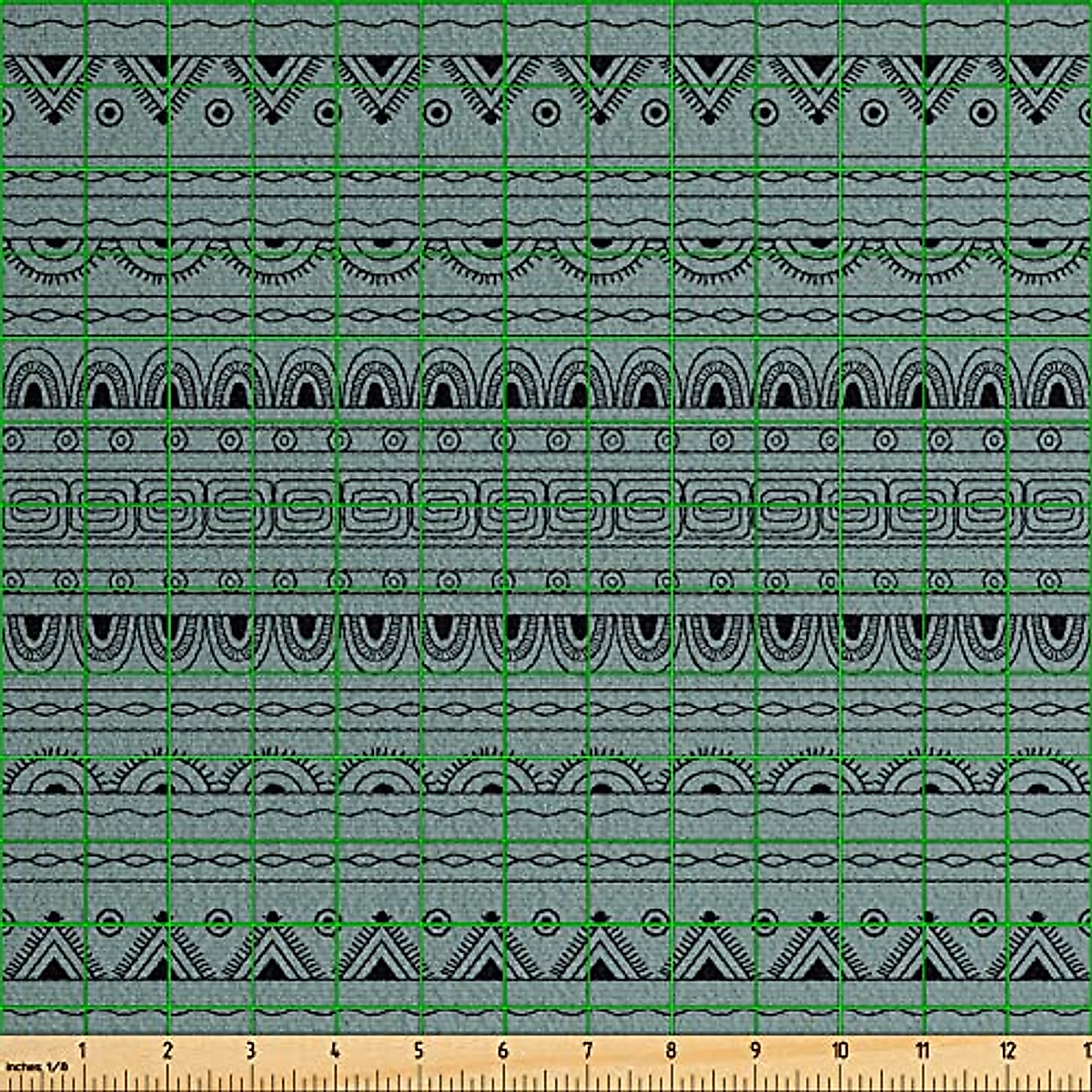Click the leftmost black inverted triangle in top row
The height and width of the screenshot is (1092, 1092).
(x=55, y=67)
